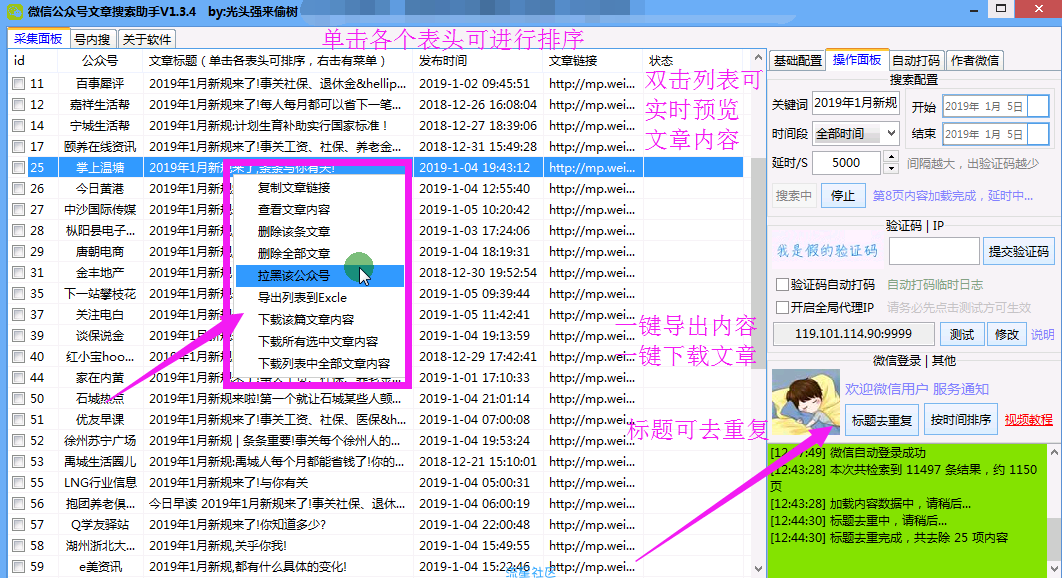Viewport: 1062px width, 578px height.
Task: Choose 删除该条文章 from context menu
Action: click(319, 232)
